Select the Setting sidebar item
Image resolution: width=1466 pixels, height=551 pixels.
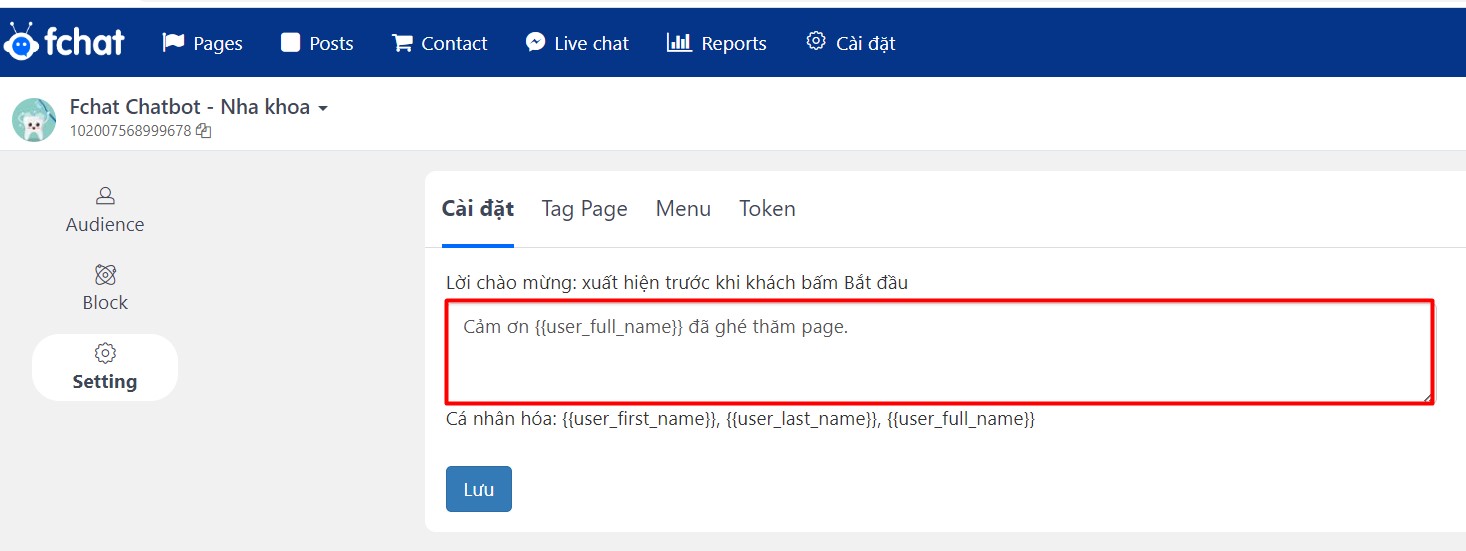coord(105,367)
